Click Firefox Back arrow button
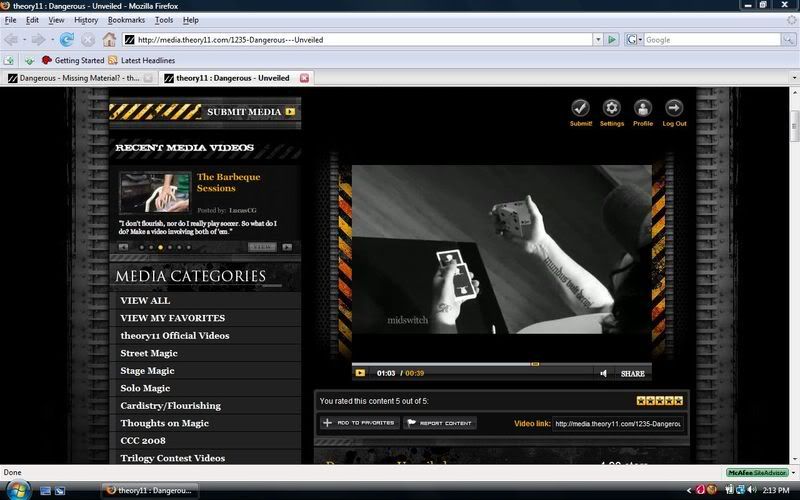 pyautogui.click(x=11, y=39)
